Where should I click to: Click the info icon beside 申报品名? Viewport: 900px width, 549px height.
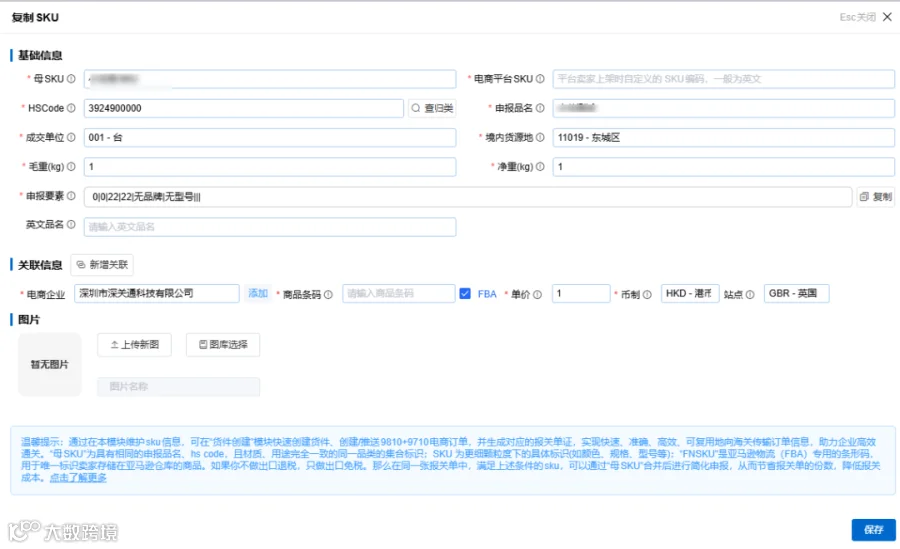(x=540, y=108)
